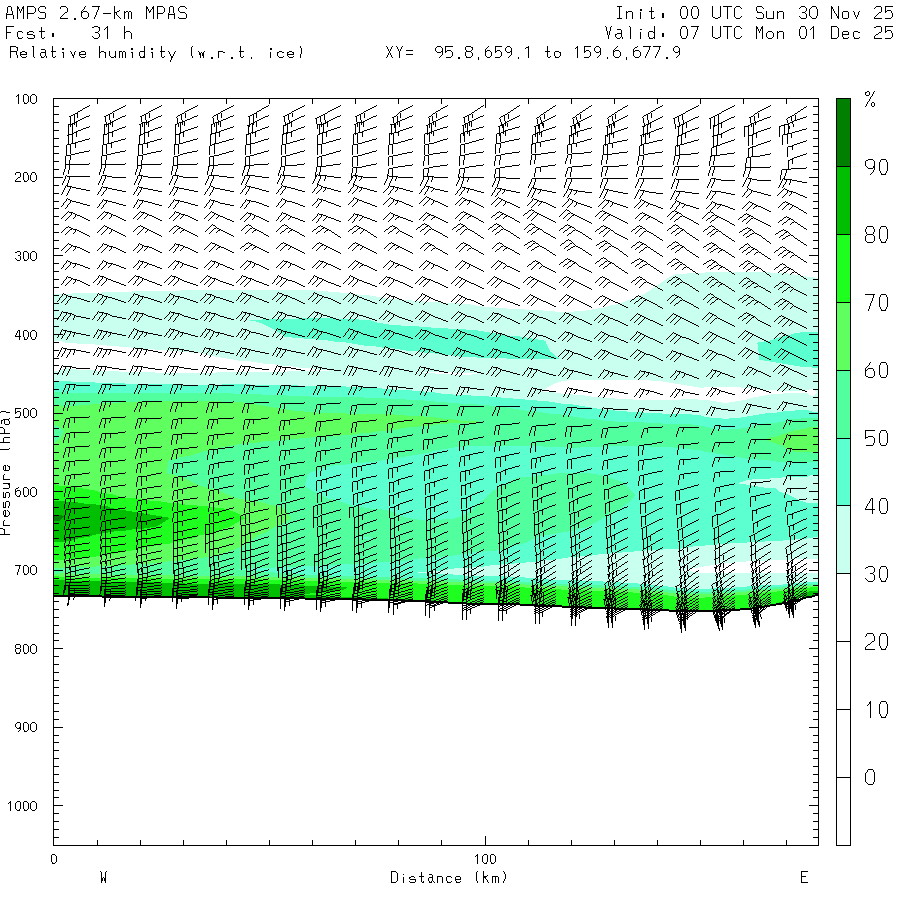Select the colorbar segment between 50 and 60
Viewport: 900px width, 900px height.
(x=843, y=404)
